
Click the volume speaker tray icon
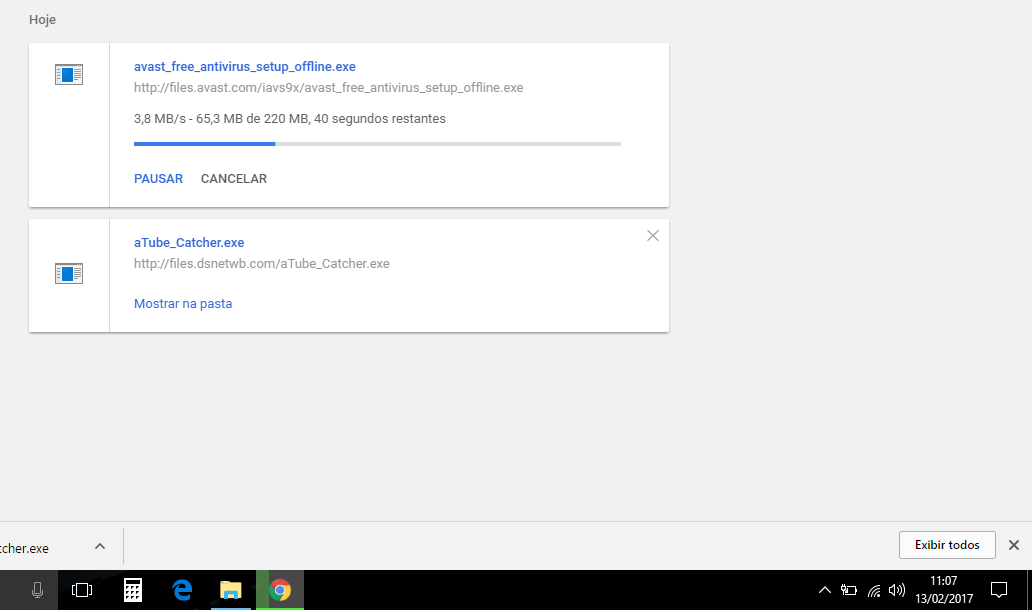[x=896, y=590]
